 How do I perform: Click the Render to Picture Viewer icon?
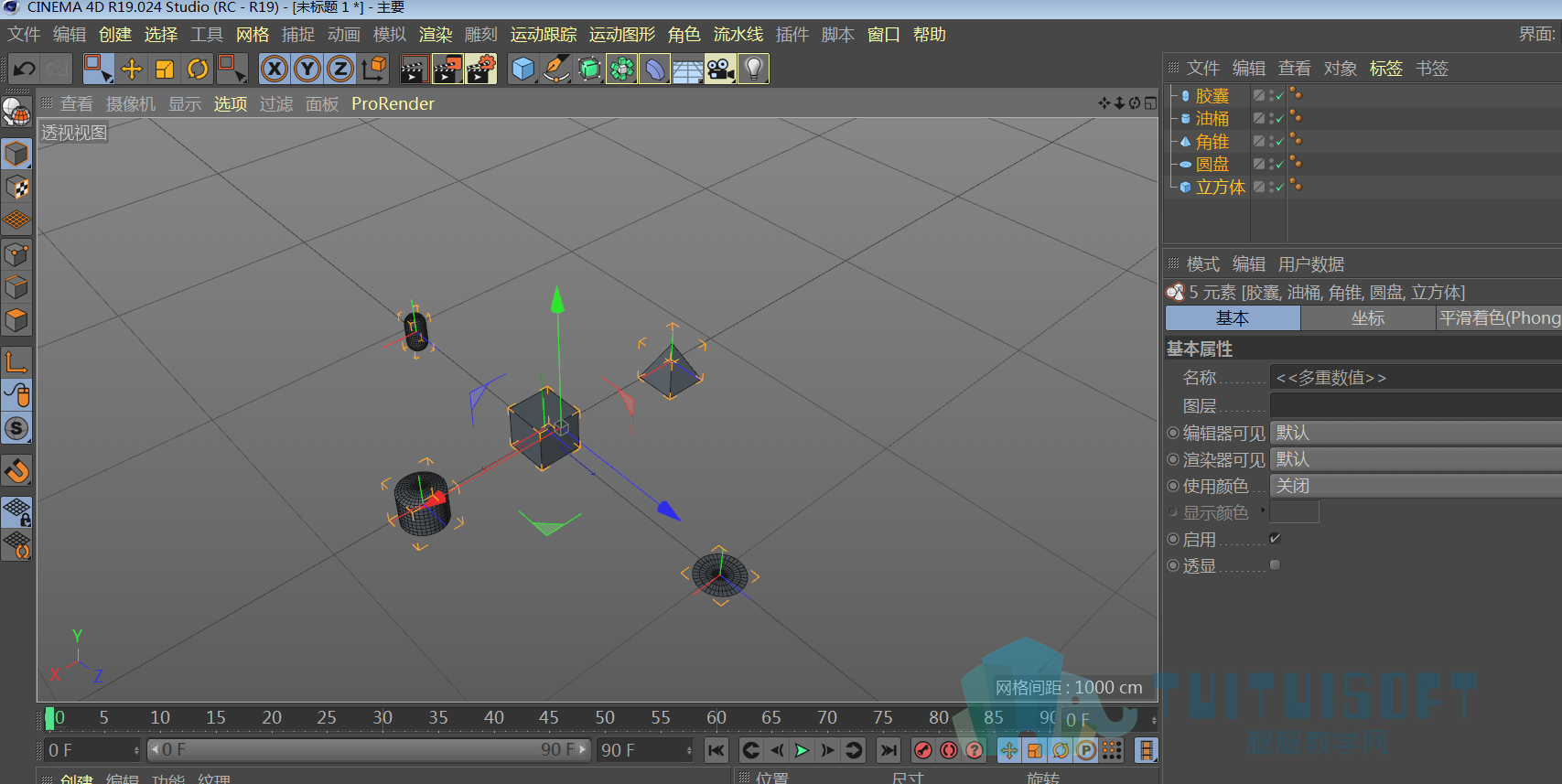point(447,69)
